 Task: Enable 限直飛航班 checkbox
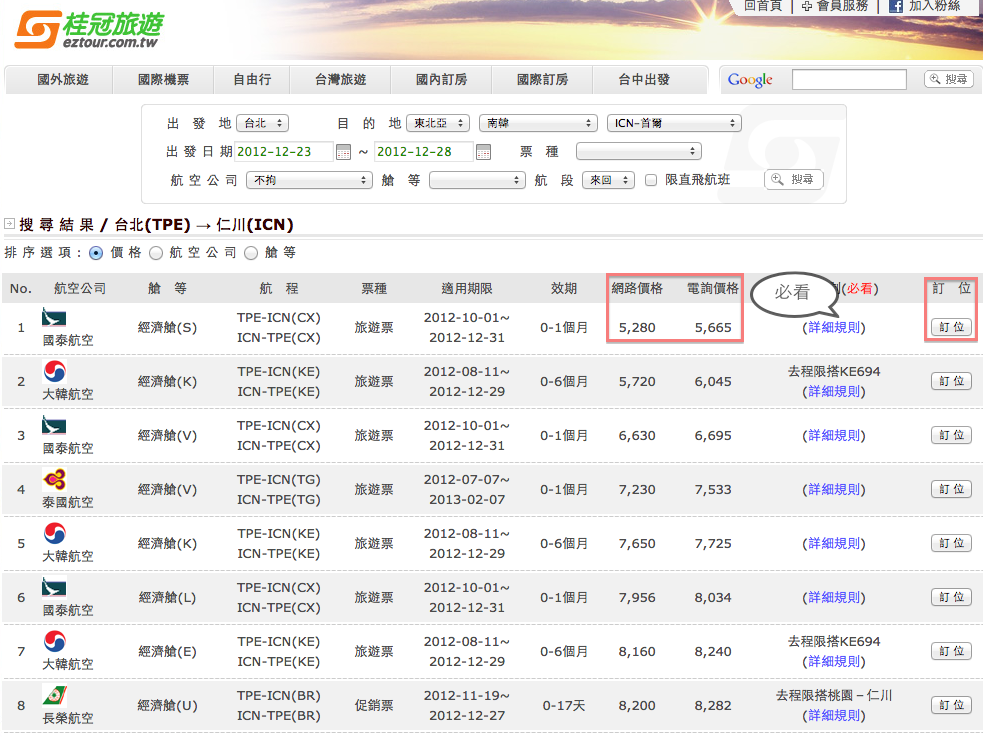pyautogui.click(x=651, y=180)
